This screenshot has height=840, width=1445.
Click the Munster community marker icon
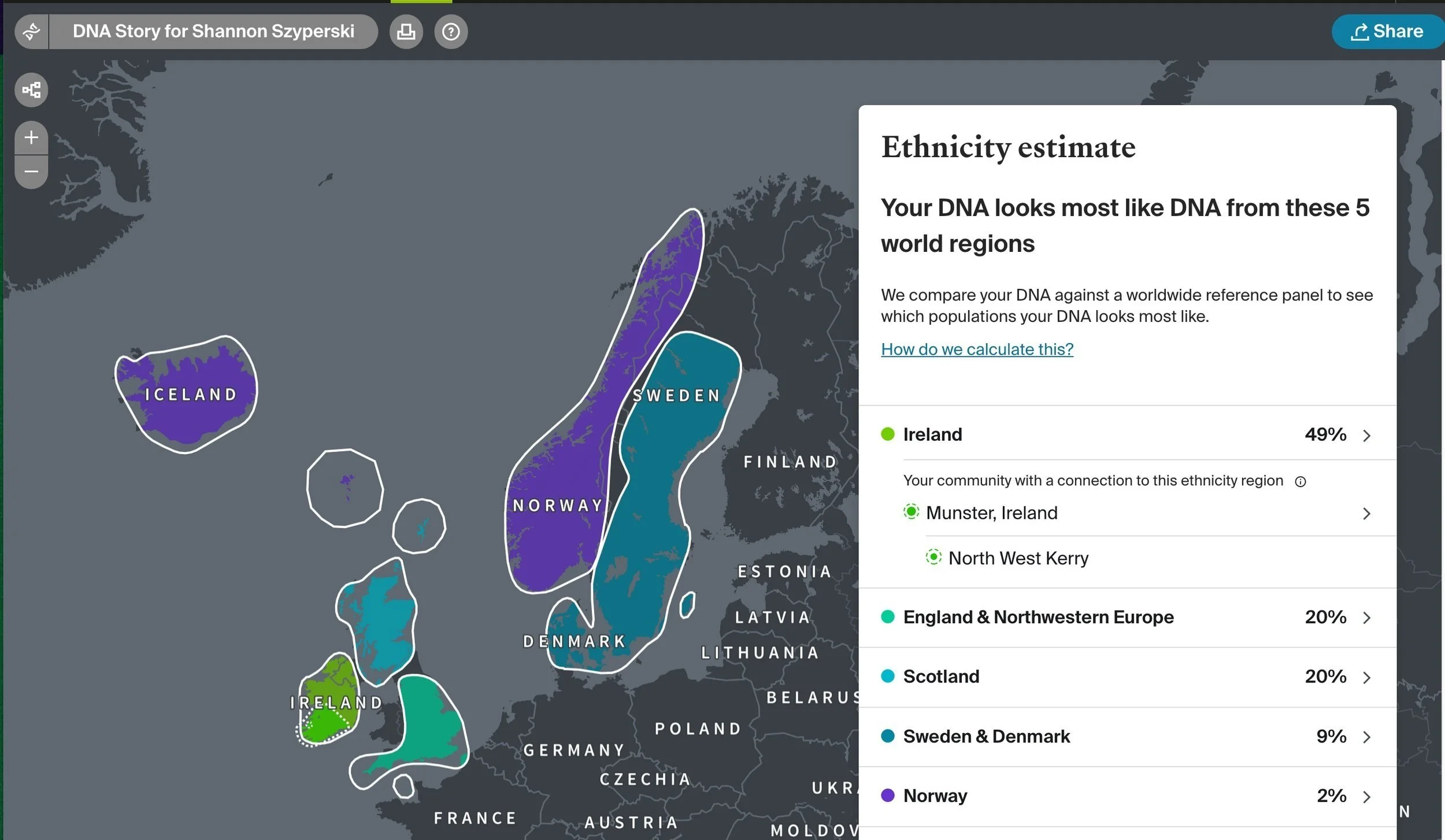[911, 512]
